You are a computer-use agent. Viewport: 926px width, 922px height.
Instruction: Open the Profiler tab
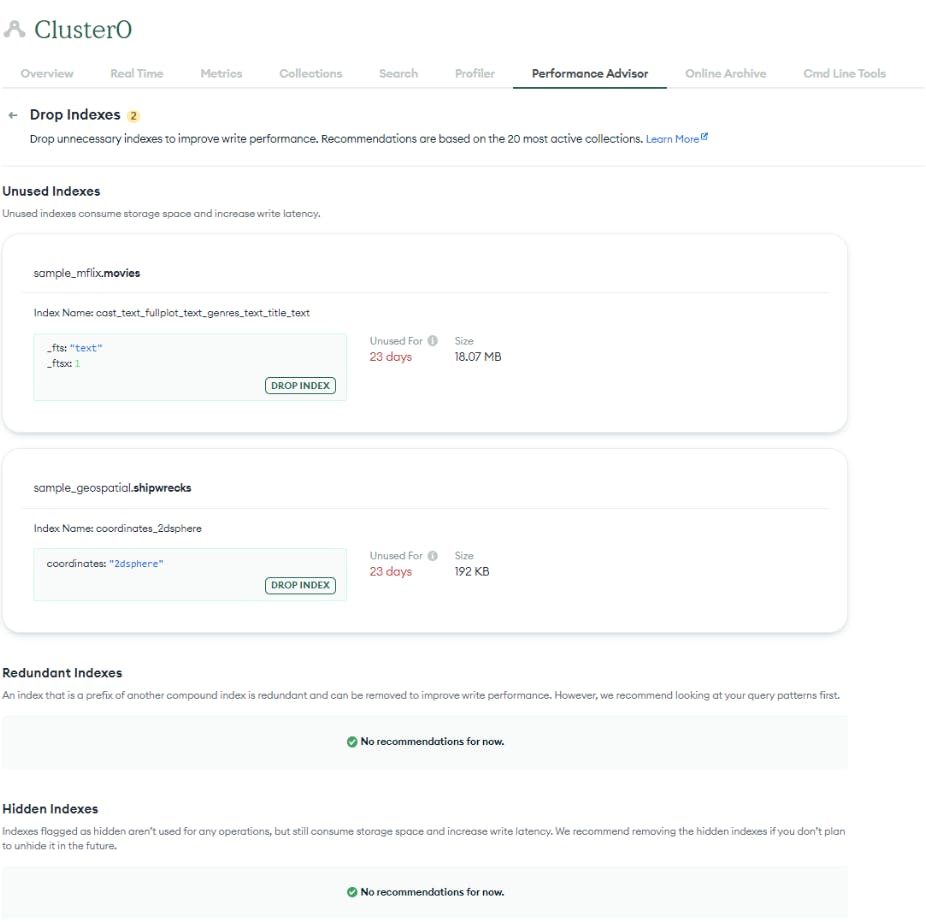(474, 73)
